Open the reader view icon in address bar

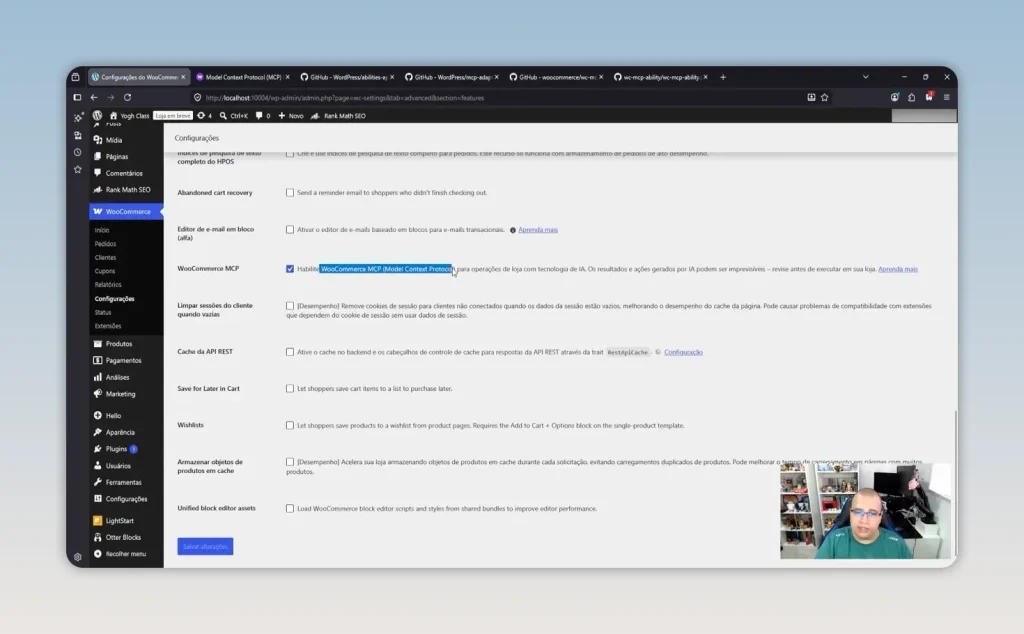tap(811, 97)
